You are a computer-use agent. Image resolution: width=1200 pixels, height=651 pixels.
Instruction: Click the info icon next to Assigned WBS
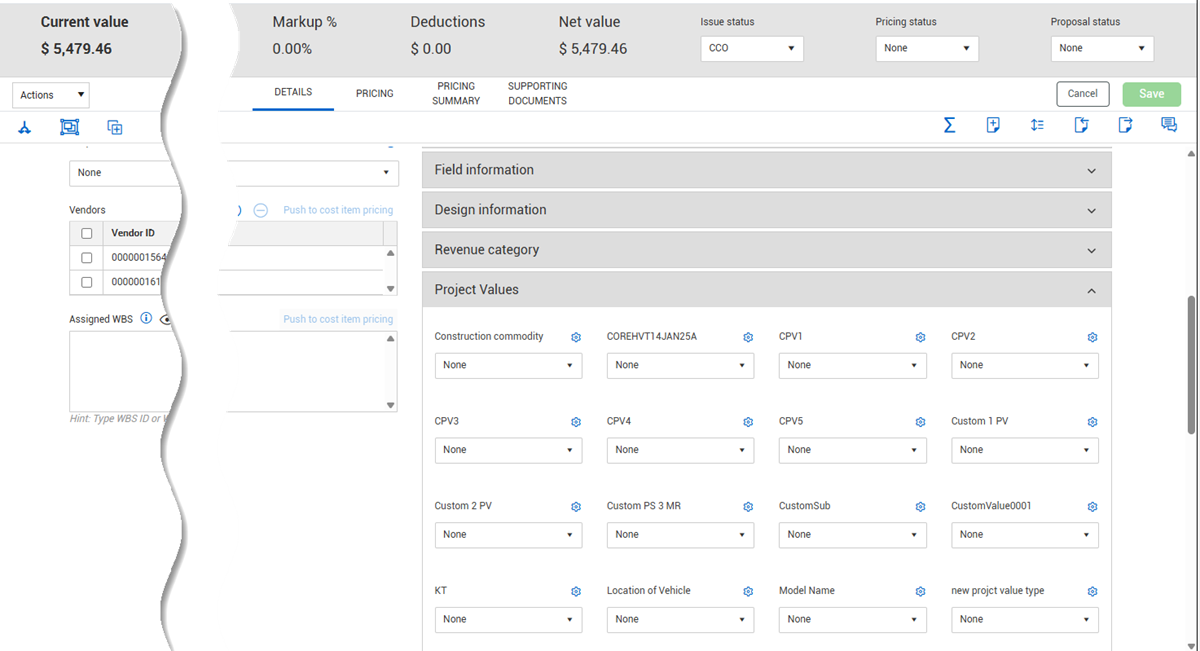click(146, 319)
